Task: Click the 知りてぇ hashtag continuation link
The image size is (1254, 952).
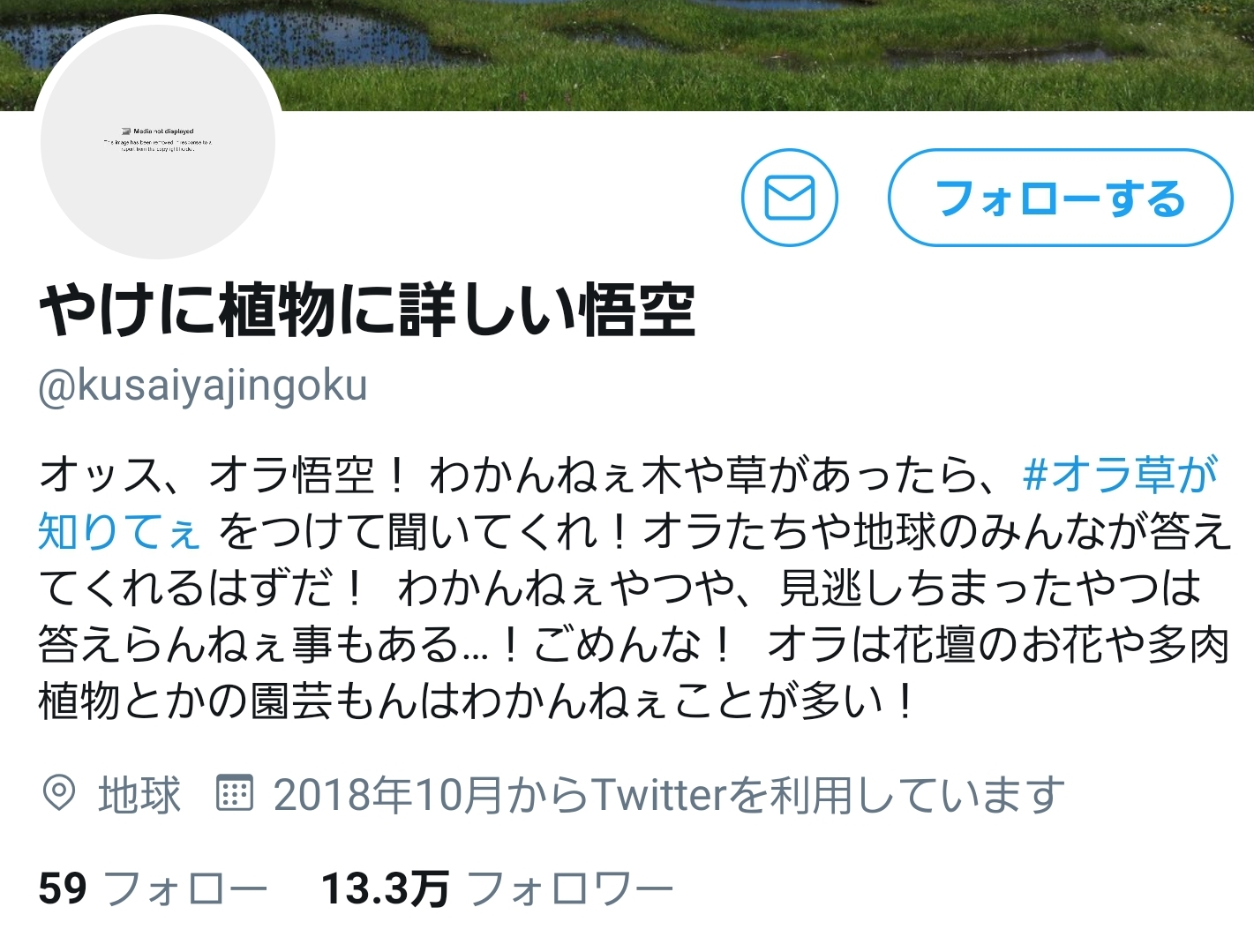Action: point(120,531)
